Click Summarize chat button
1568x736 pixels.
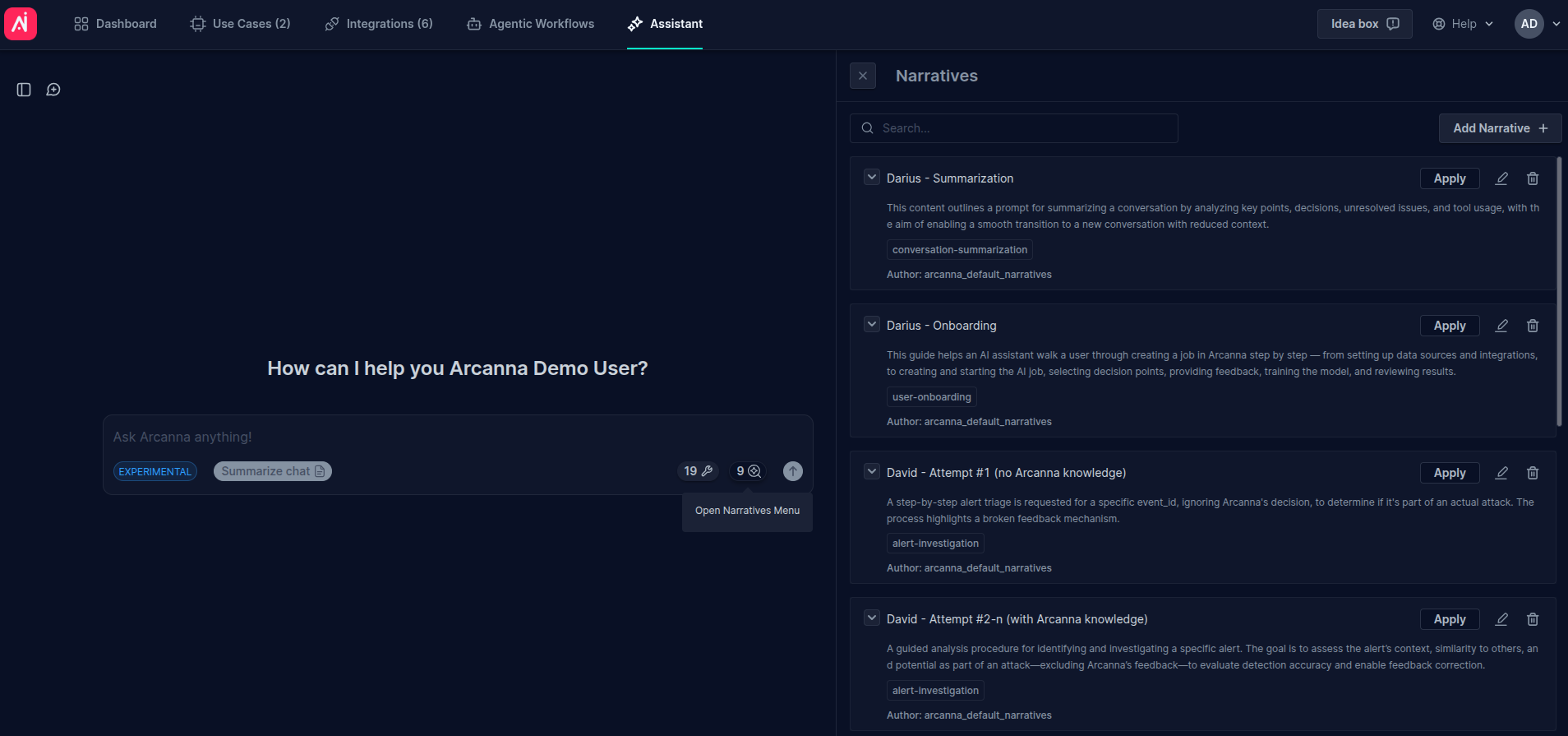[x=273, y=471]
